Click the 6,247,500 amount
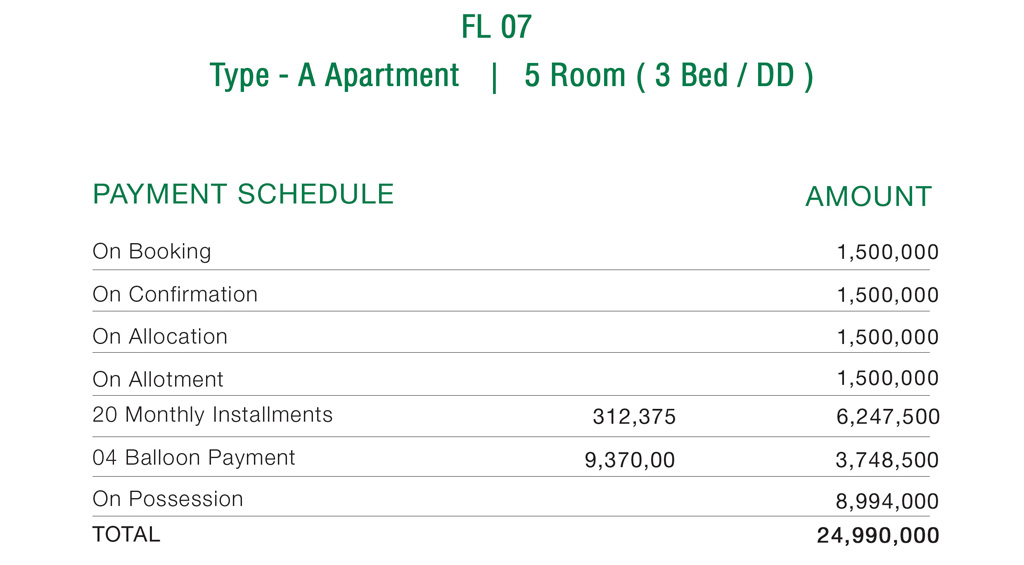The width and height of the screenshot is (1024, 565). point(888,418)
